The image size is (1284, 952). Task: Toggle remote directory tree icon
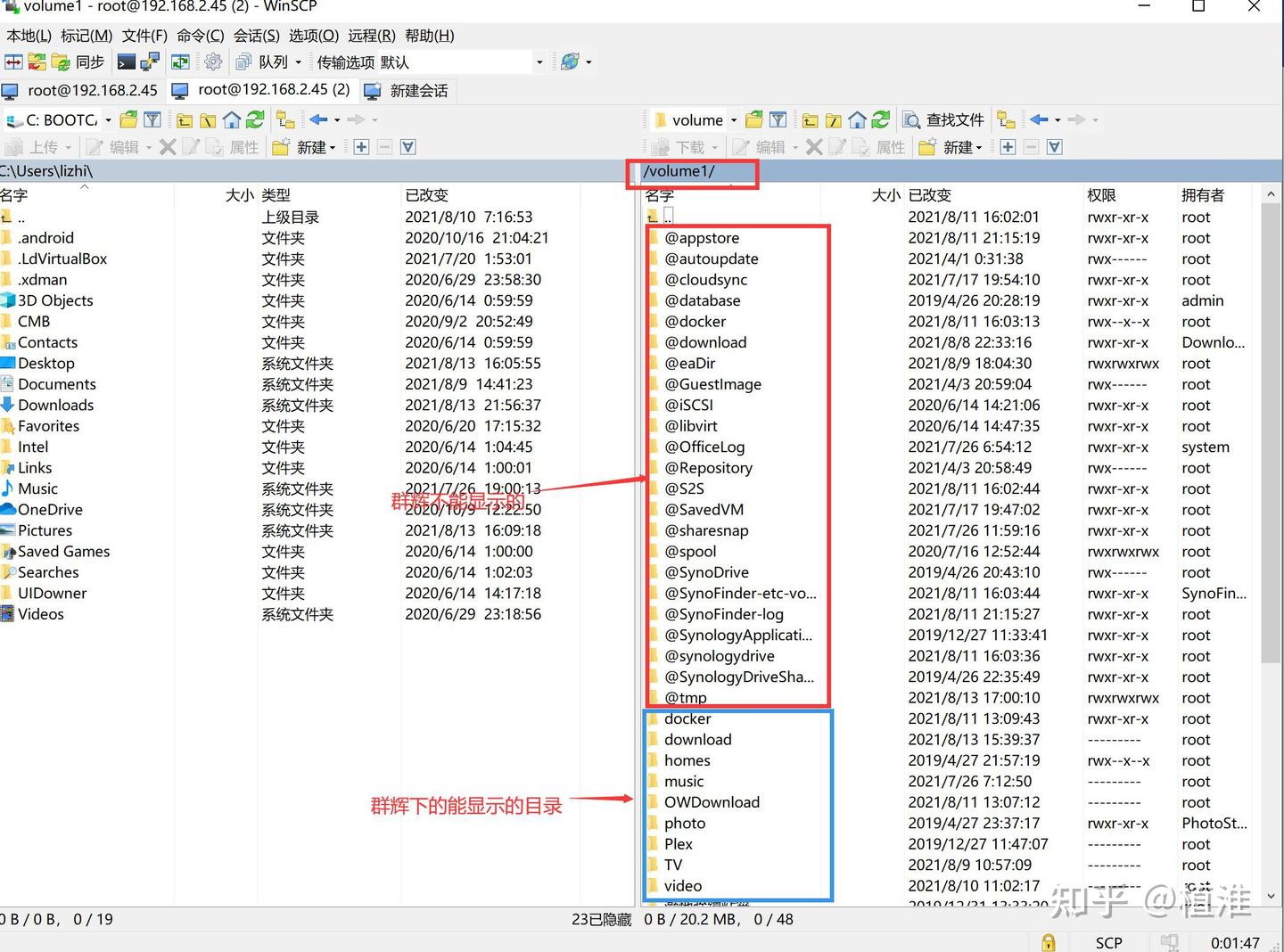pos(1006,119)
